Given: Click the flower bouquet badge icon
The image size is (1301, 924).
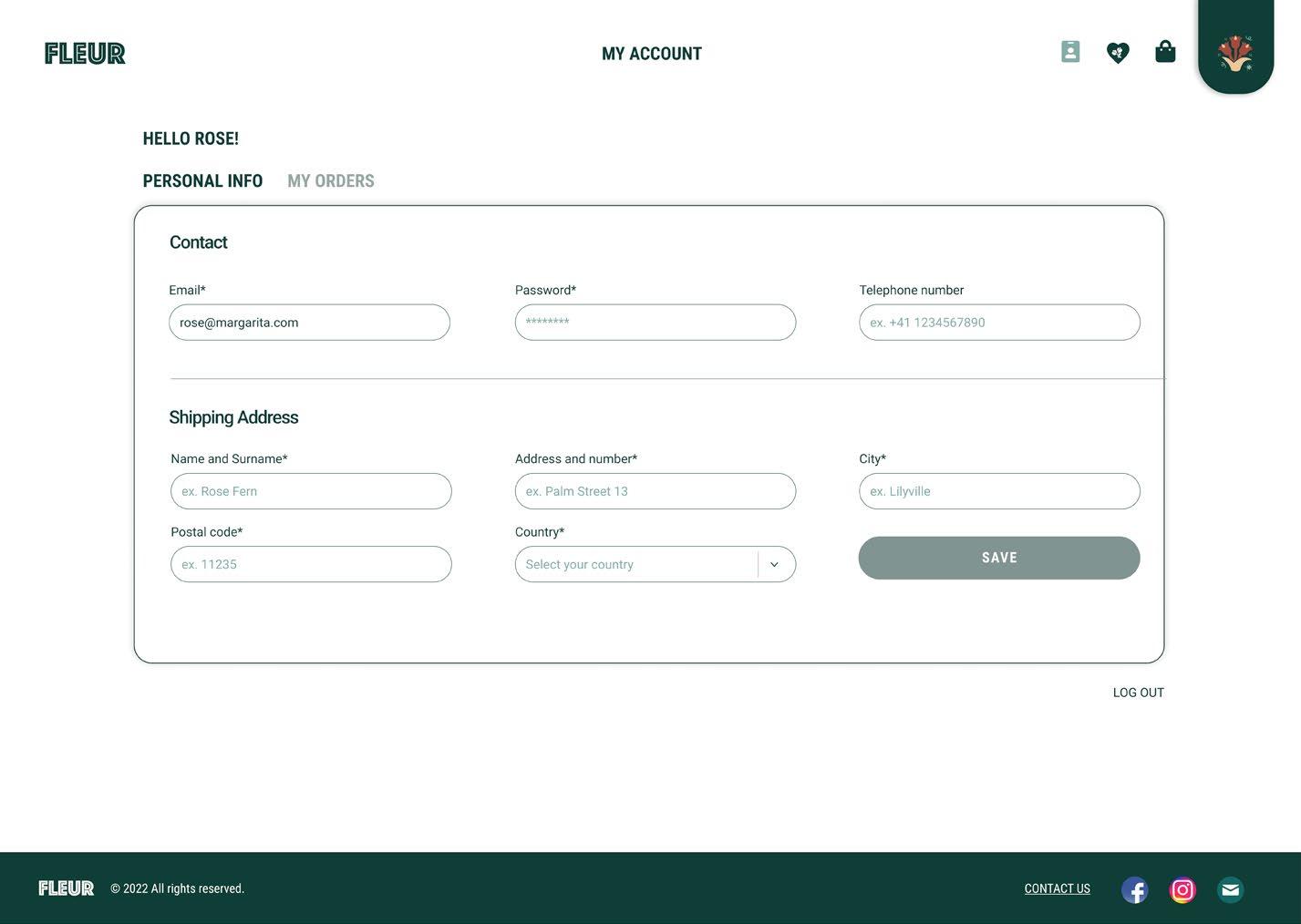Looking at the screenshot, I should (1235, 53).
